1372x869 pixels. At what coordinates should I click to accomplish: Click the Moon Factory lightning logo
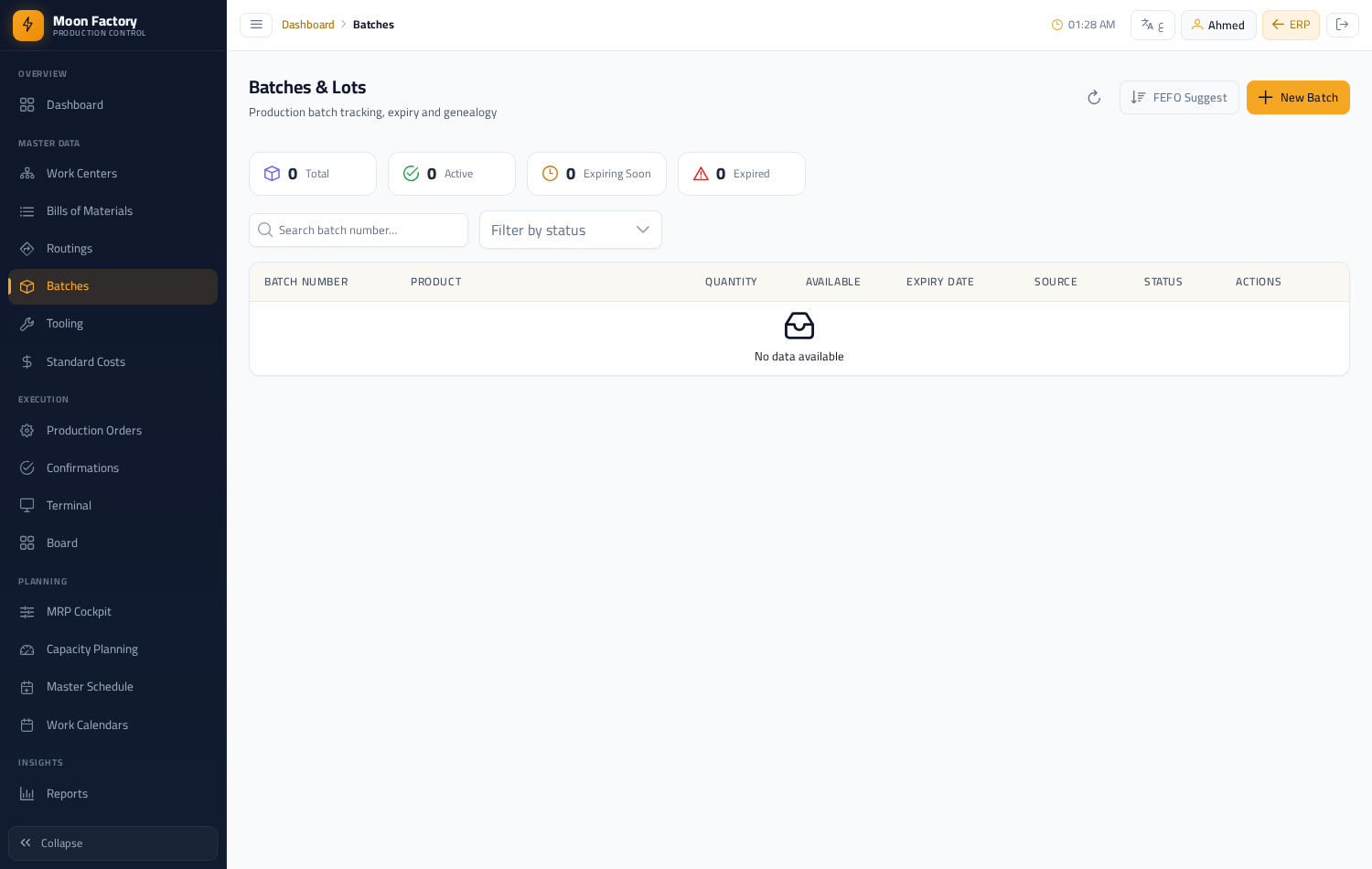point(28,26)
